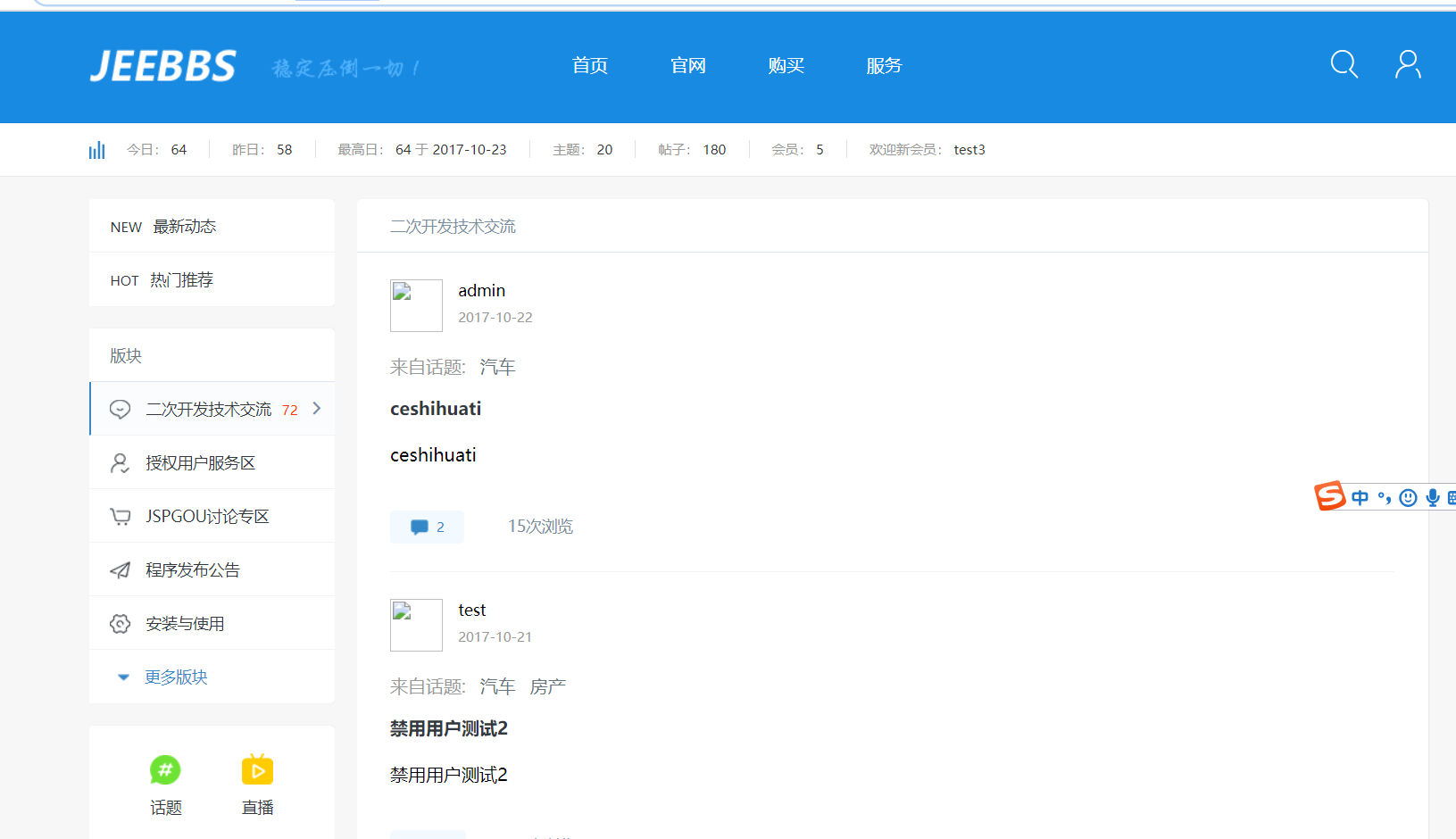Open the Sogou emoji smiley icon

pyautogui.click(x=1409, y=497)
